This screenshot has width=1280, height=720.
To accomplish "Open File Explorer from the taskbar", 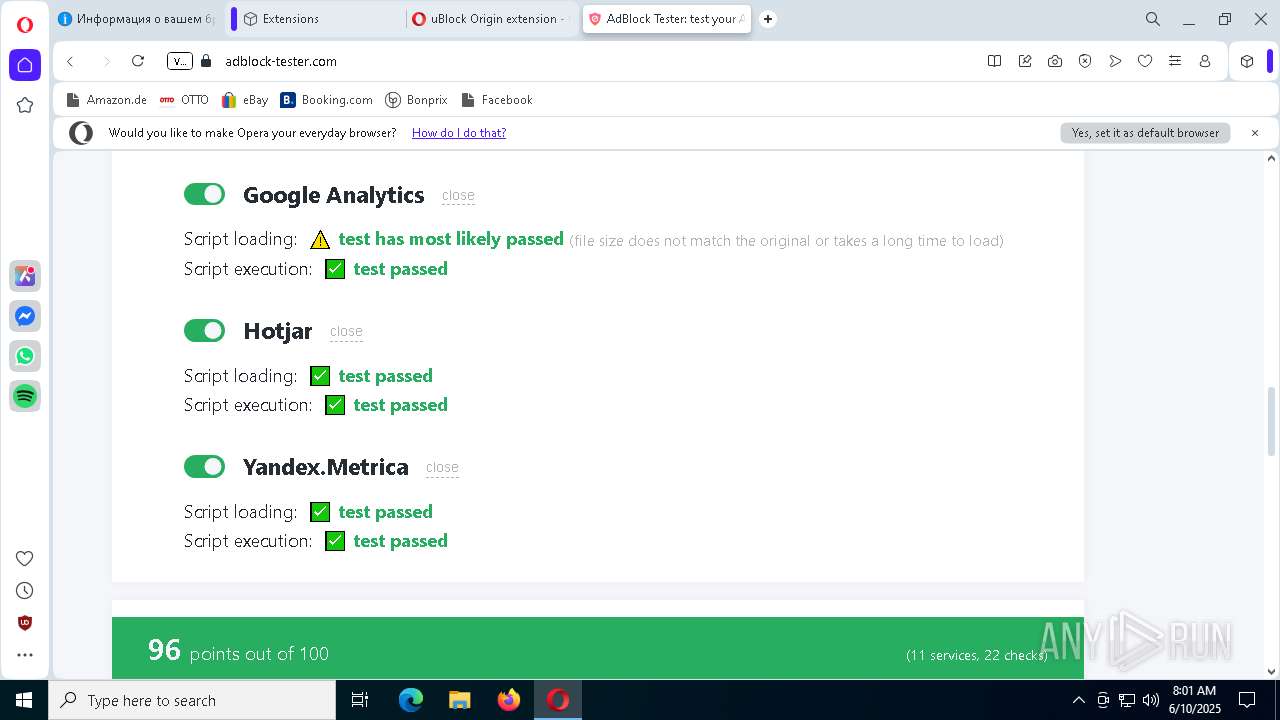I will [x=460, y=700].
